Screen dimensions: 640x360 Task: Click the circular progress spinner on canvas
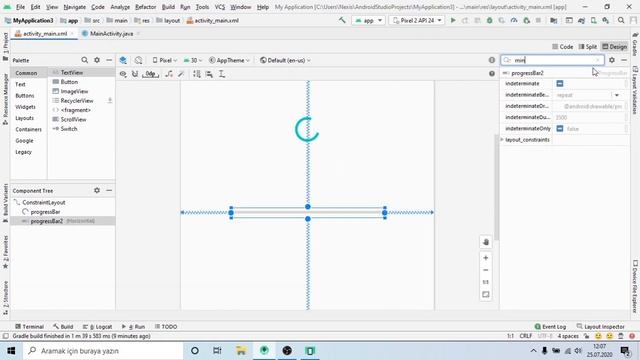click(307, 129)
